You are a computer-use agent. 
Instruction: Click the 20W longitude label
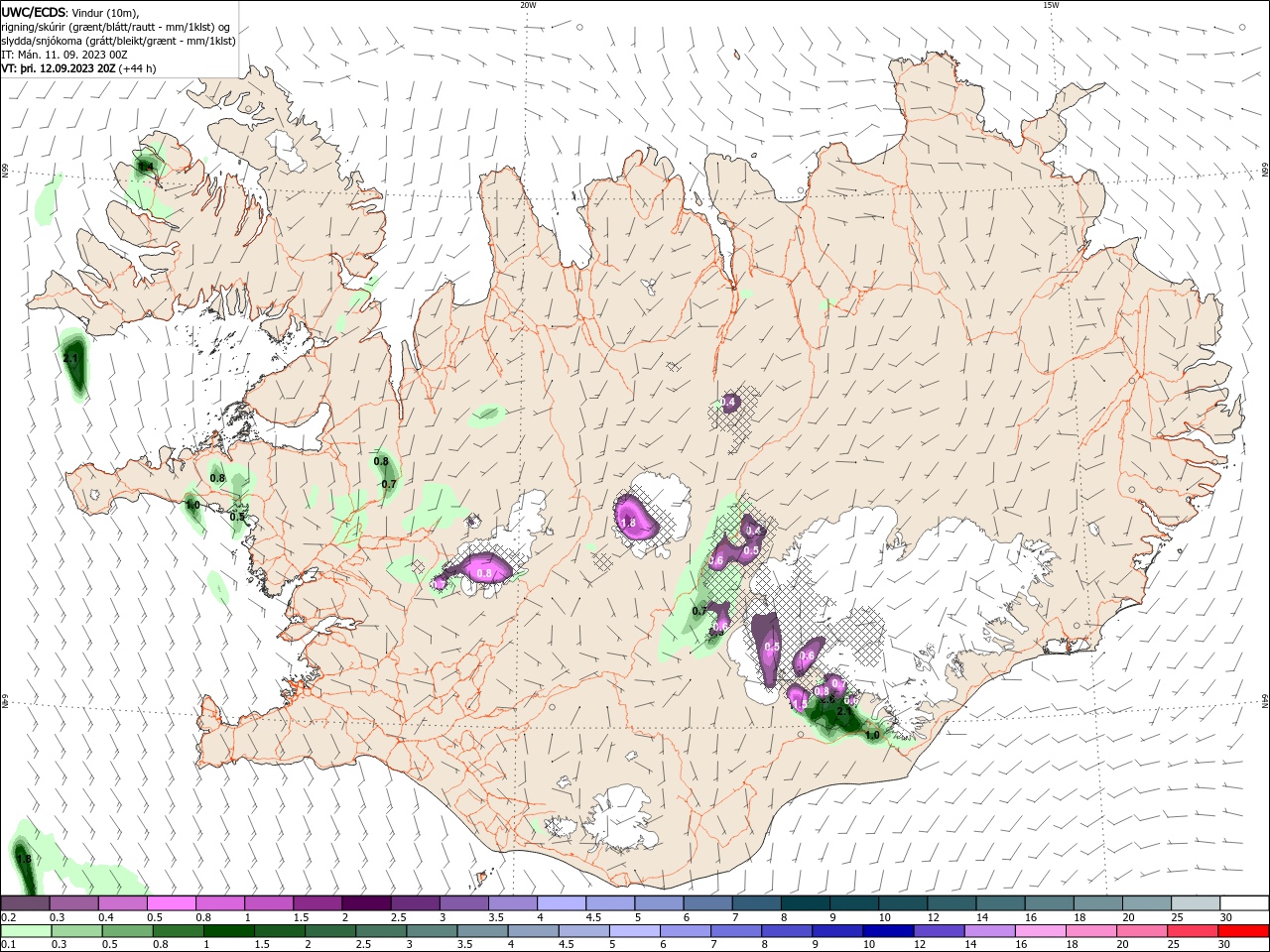[528, 5]
